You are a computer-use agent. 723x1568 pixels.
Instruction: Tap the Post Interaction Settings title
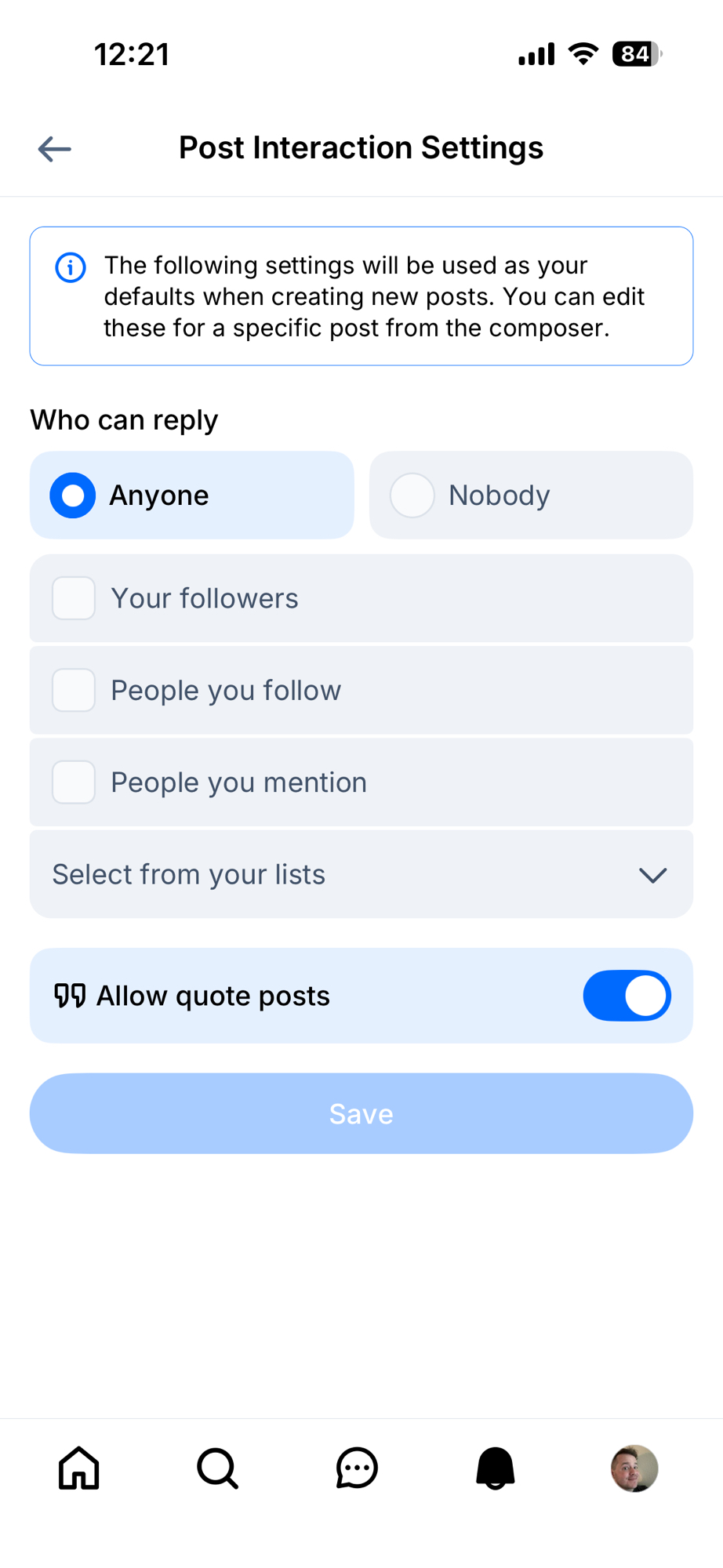pyautogui.click(x=361, y=148)
